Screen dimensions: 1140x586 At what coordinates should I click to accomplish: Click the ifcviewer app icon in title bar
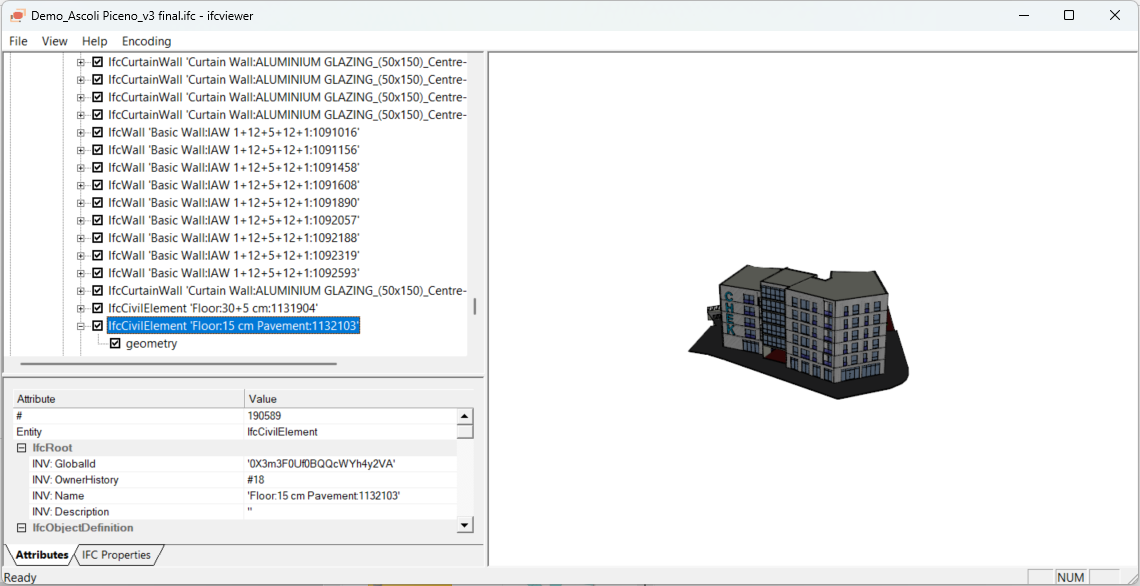point(17,15)
